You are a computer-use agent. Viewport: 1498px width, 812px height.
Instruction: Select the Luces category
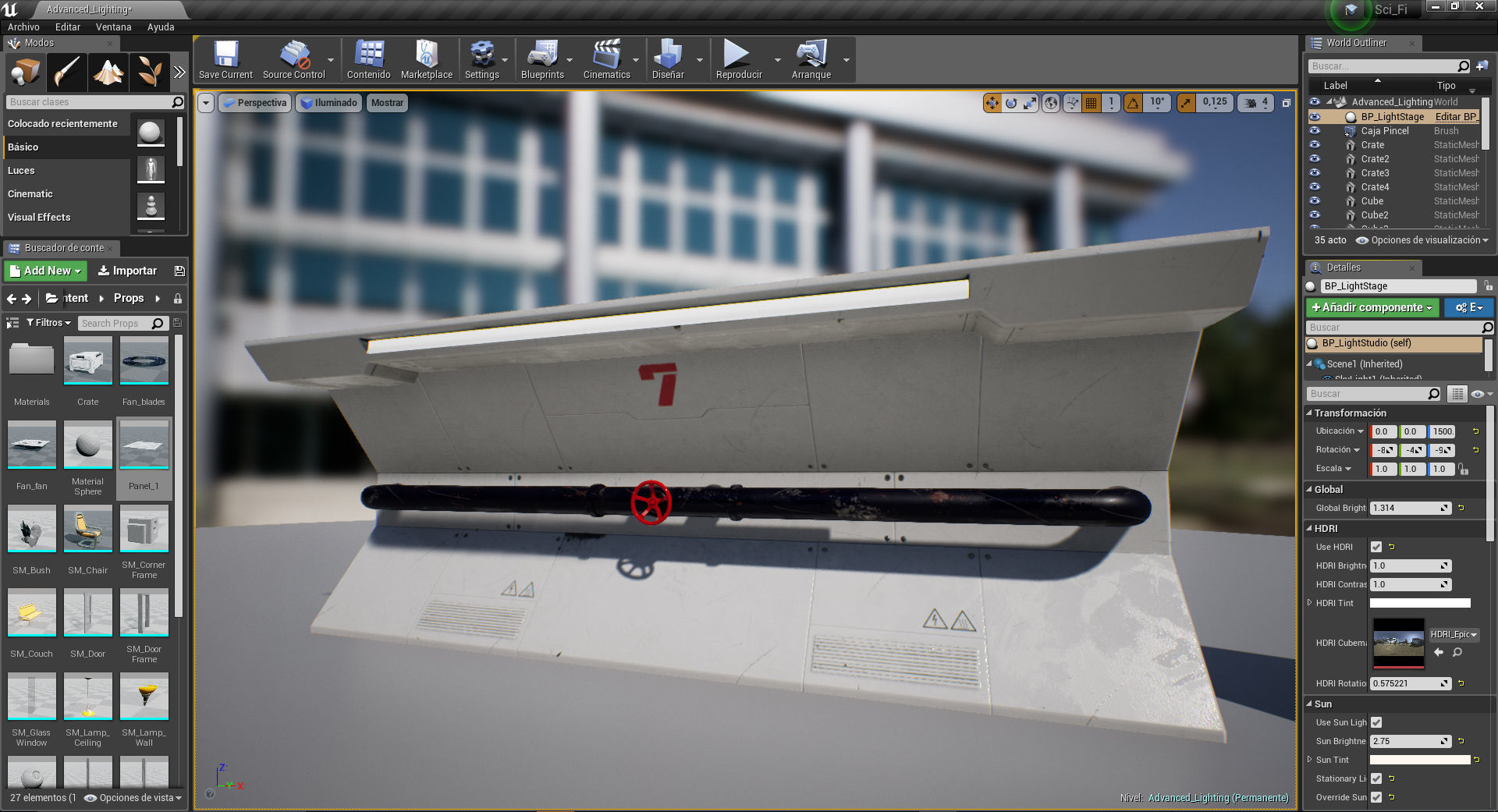(21, 171)
